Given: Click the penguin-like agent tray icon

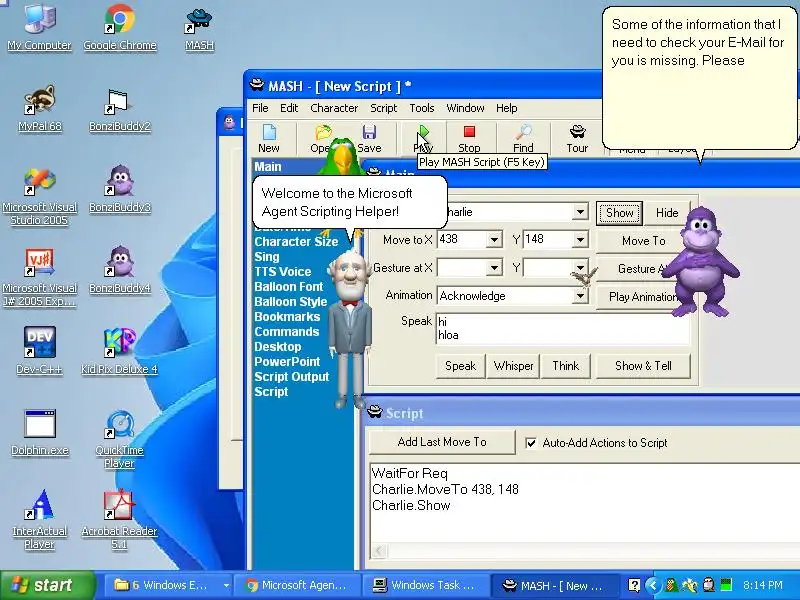Looking at the screenshot, I should click(x=708, y=585).
